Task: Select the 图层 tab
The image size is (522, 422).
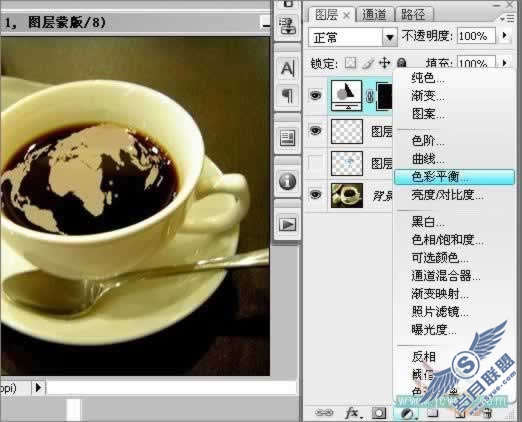Action: 327,15
